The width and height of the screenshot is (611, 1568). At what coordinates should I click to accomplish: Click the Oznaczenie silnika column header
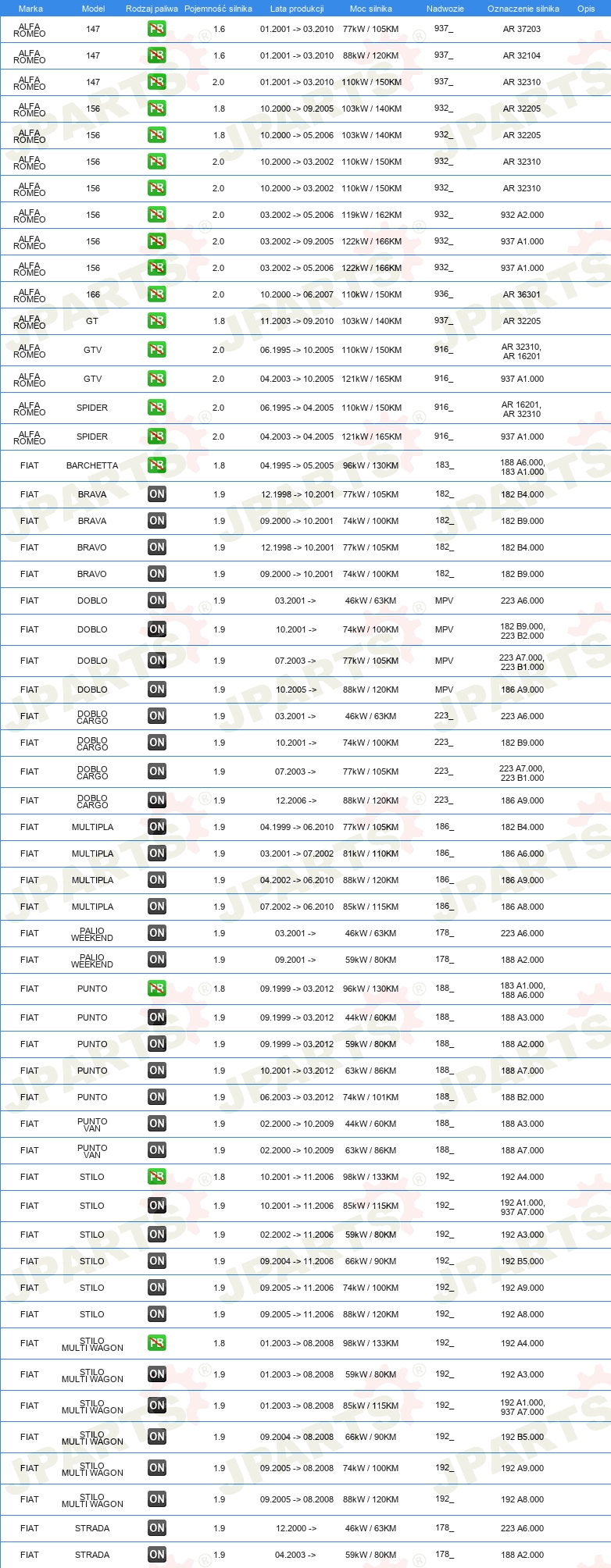coord(523,9)
